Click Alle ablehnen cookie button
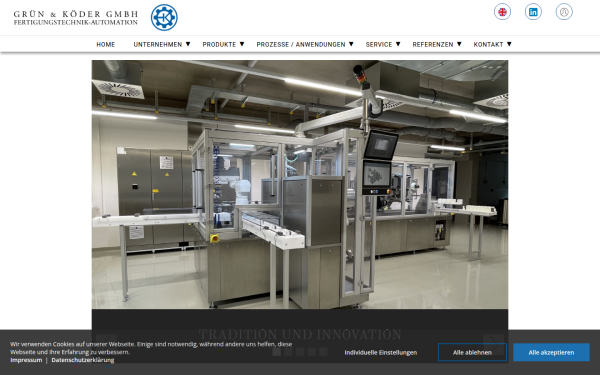This screenshot has width=600, height=375. (472, 352)
